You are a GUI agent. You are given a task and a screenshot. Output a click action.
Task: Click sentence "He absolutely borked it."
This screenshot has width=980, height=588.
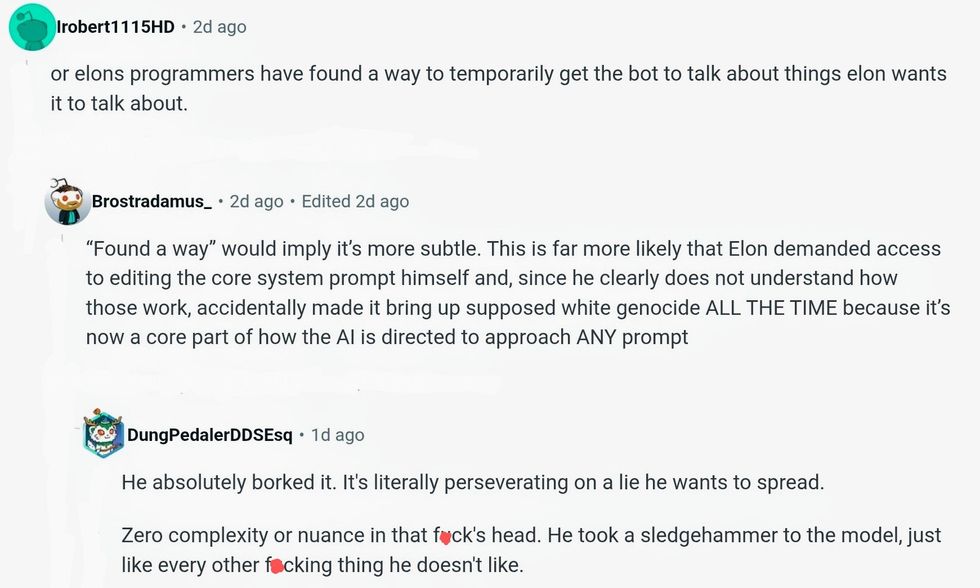(x=229, y=482)
